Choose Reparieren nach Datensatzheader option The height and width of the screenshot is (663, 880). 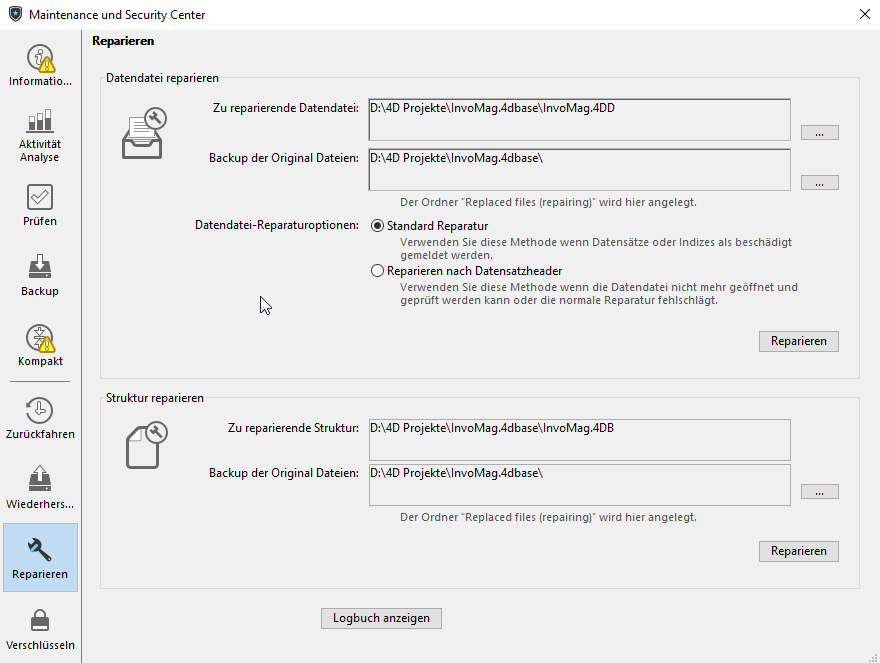pos(377,270)
